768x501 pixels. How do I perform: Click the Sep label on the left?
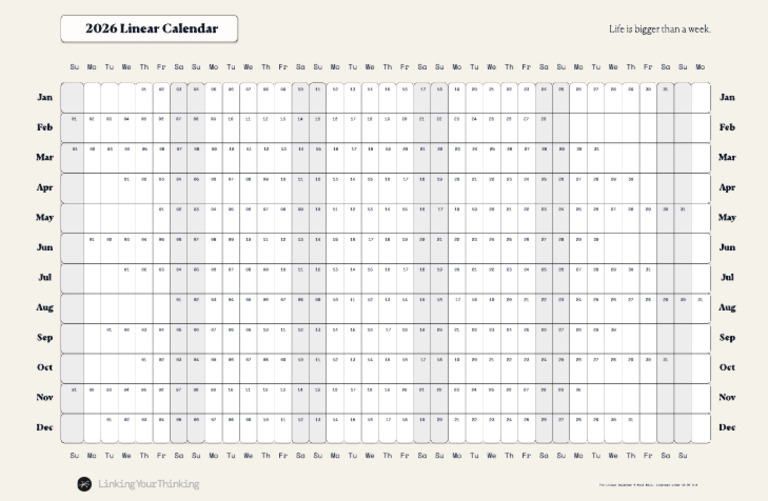45,338
